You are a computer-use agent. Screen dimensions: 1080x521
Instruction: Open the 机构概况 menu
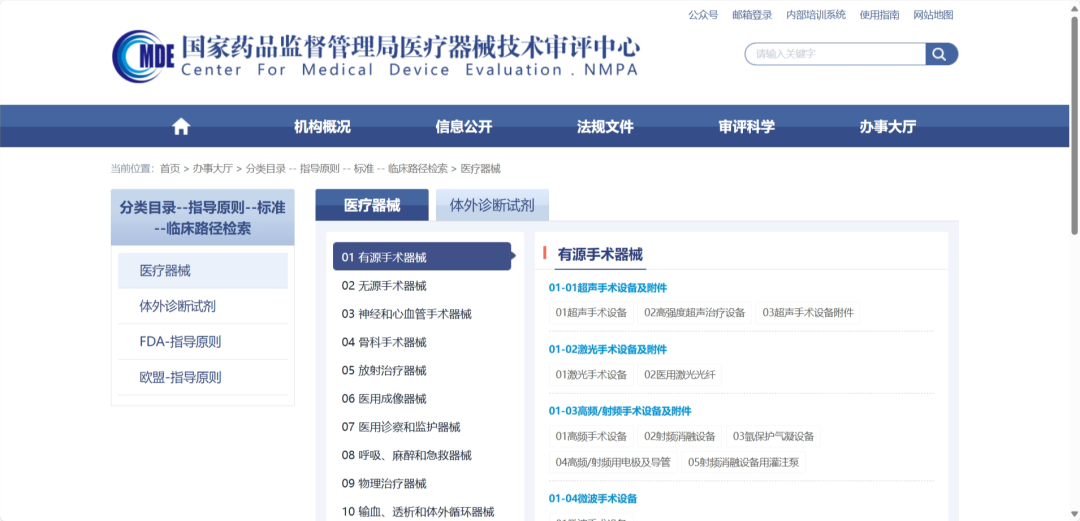322,127
